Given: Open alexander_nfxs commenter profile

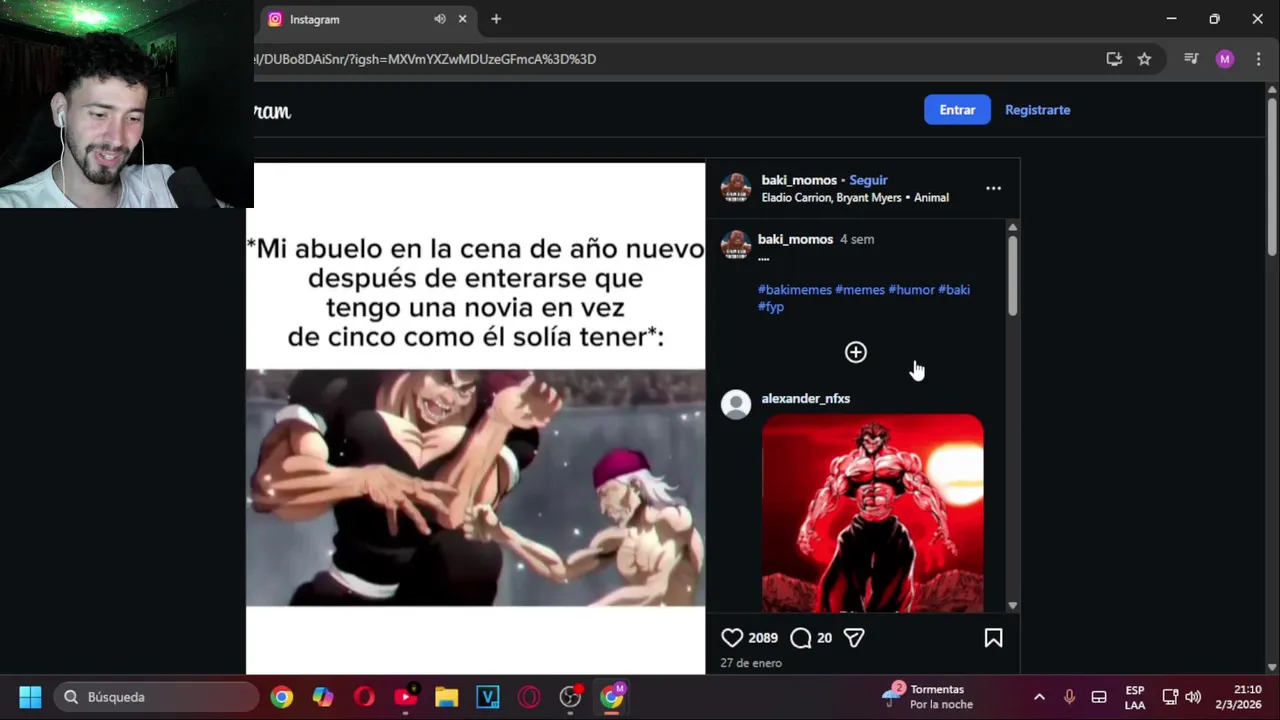Looking at the screenshot, I should (806, 398).
